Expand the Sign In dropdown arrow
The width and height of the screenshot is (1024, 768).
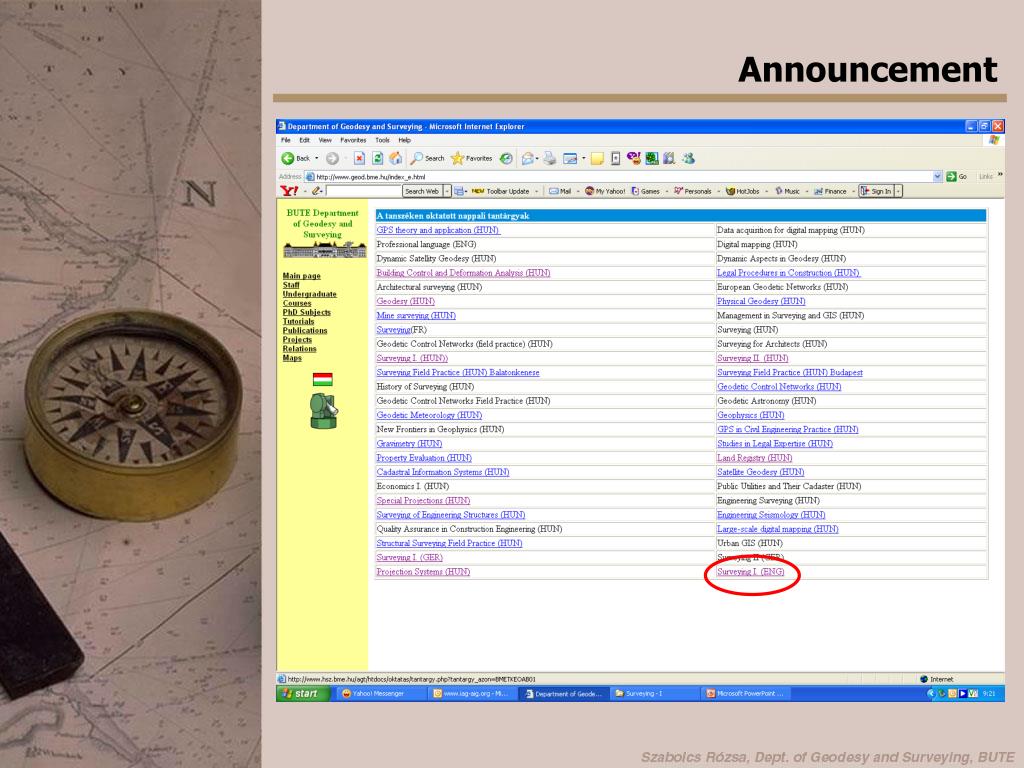899,191
